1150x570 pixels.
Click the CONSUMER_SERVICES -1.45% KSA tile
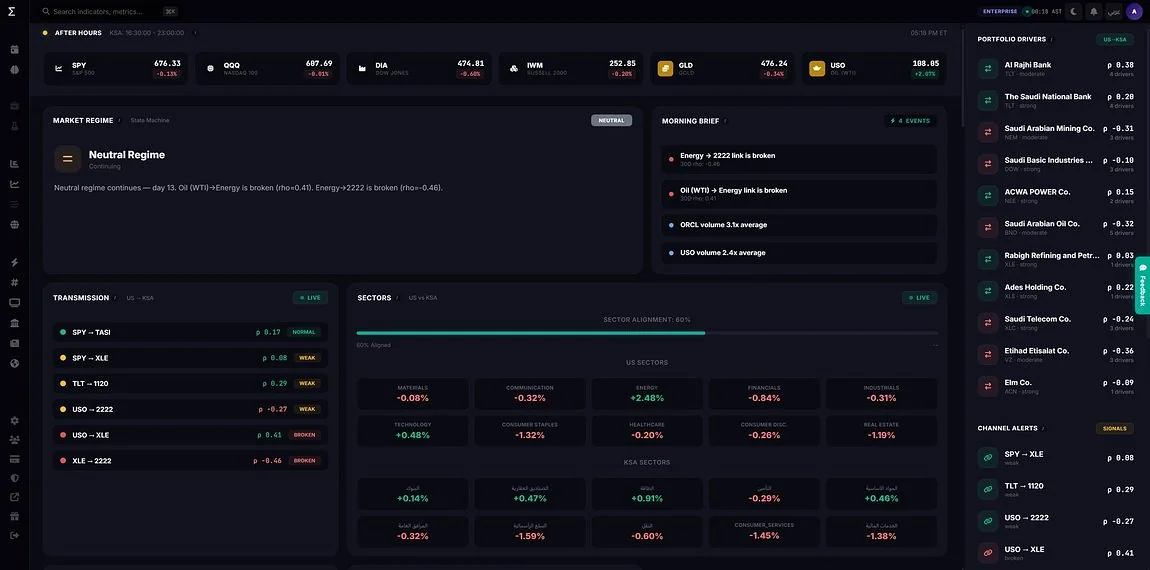point(764,531)
